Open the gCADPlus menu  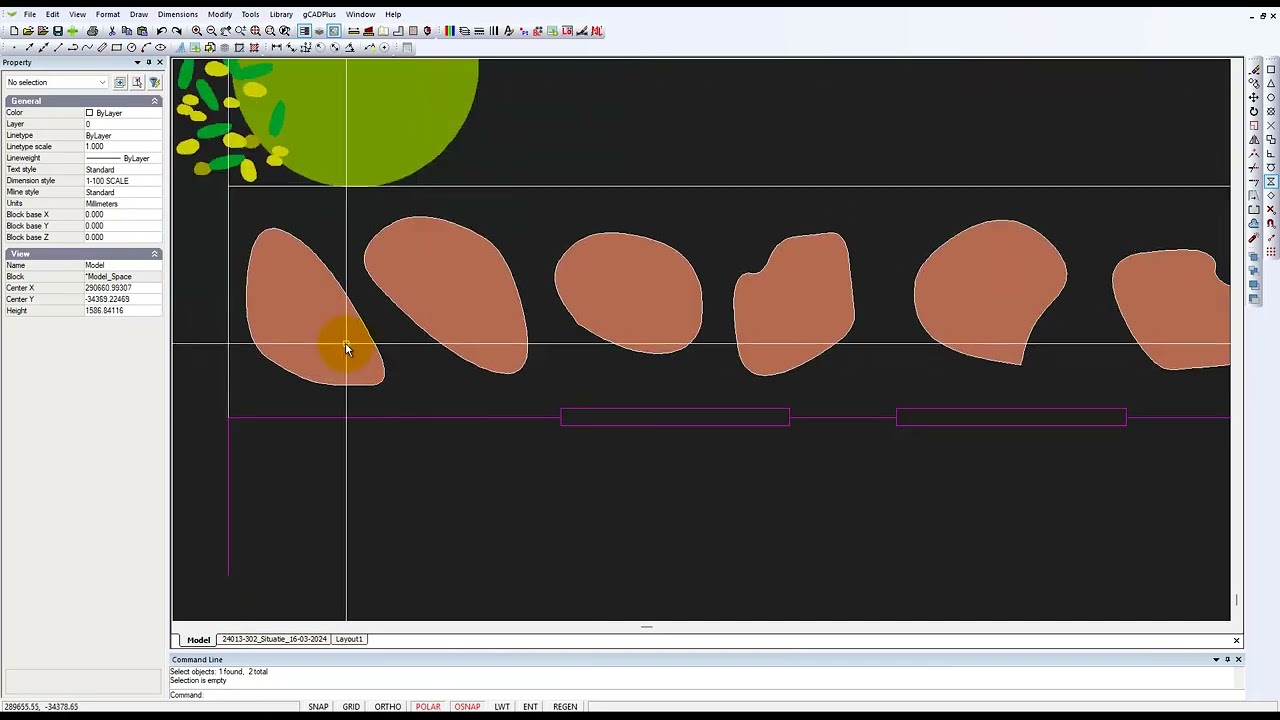[319, 14]
